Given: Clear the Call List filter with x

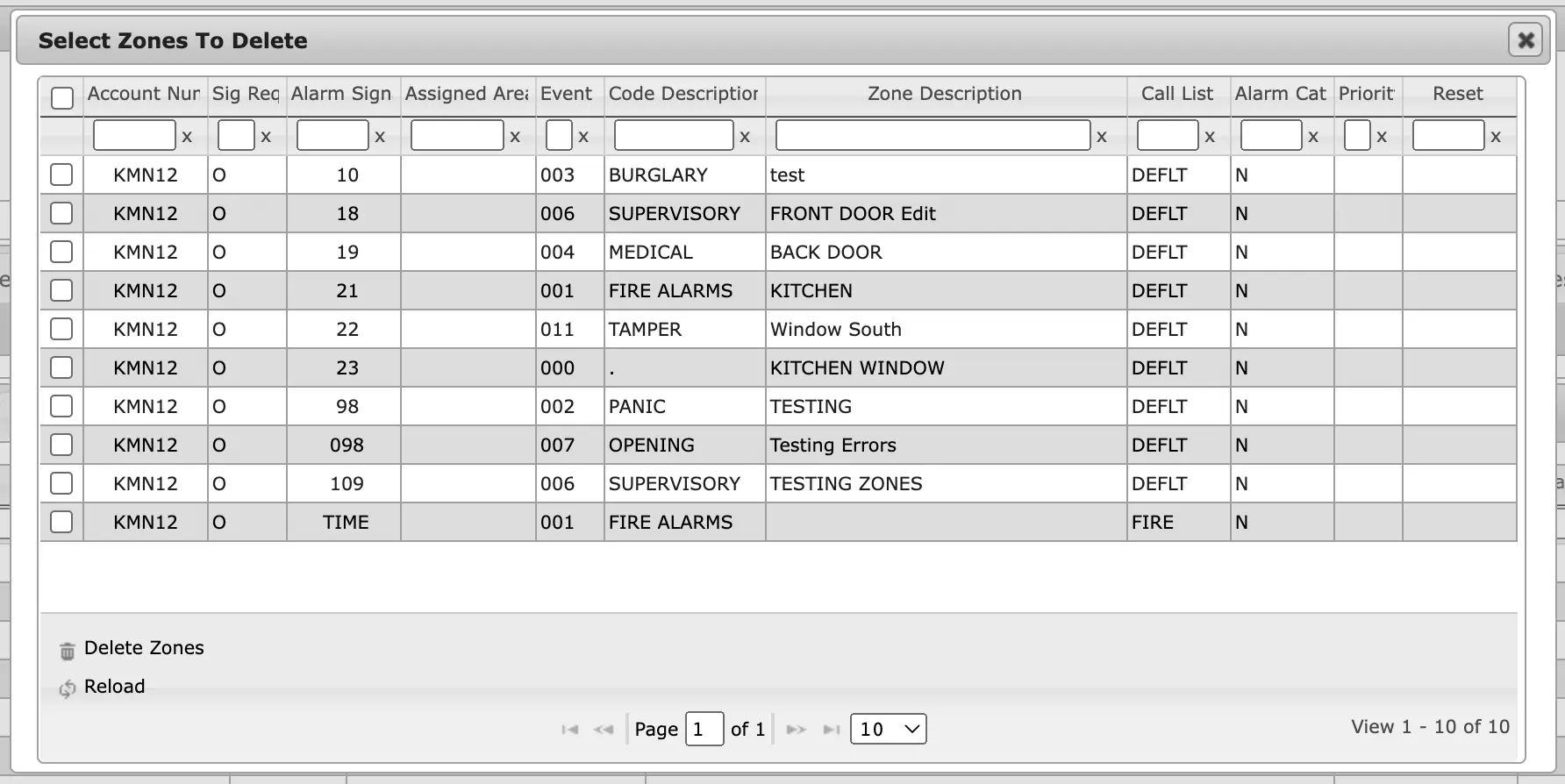Looking at the screenshot, I should tap(1210, 137).
